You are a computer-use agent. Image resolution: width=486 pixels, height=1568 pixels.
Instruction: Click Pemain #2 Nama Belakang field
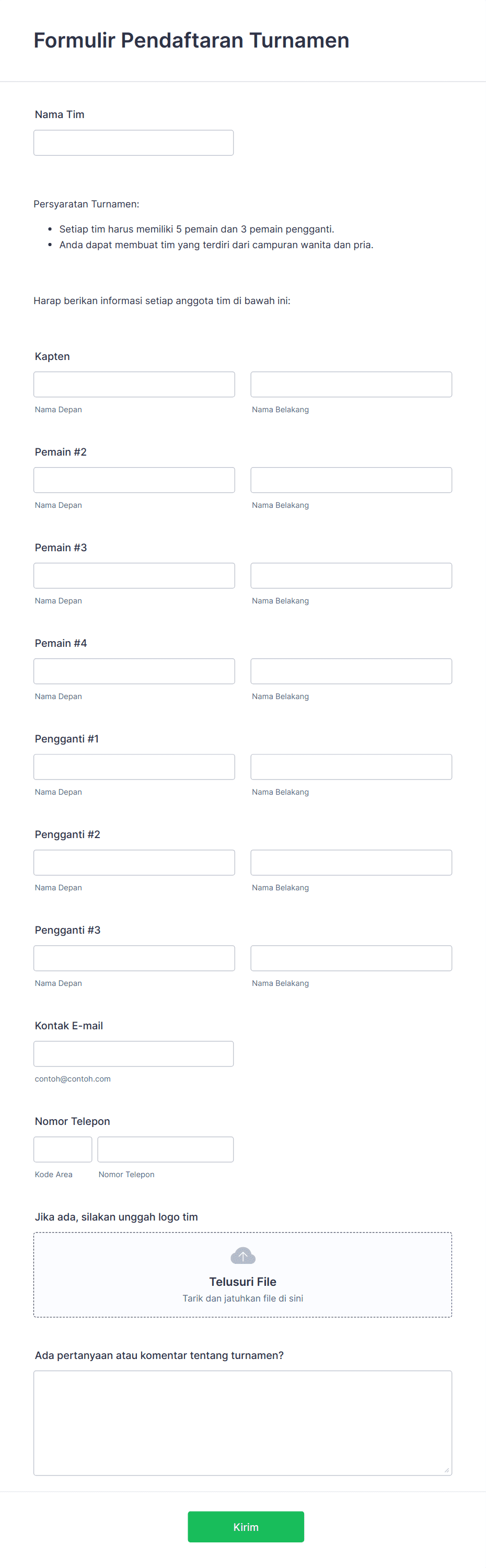pos(351,479)
